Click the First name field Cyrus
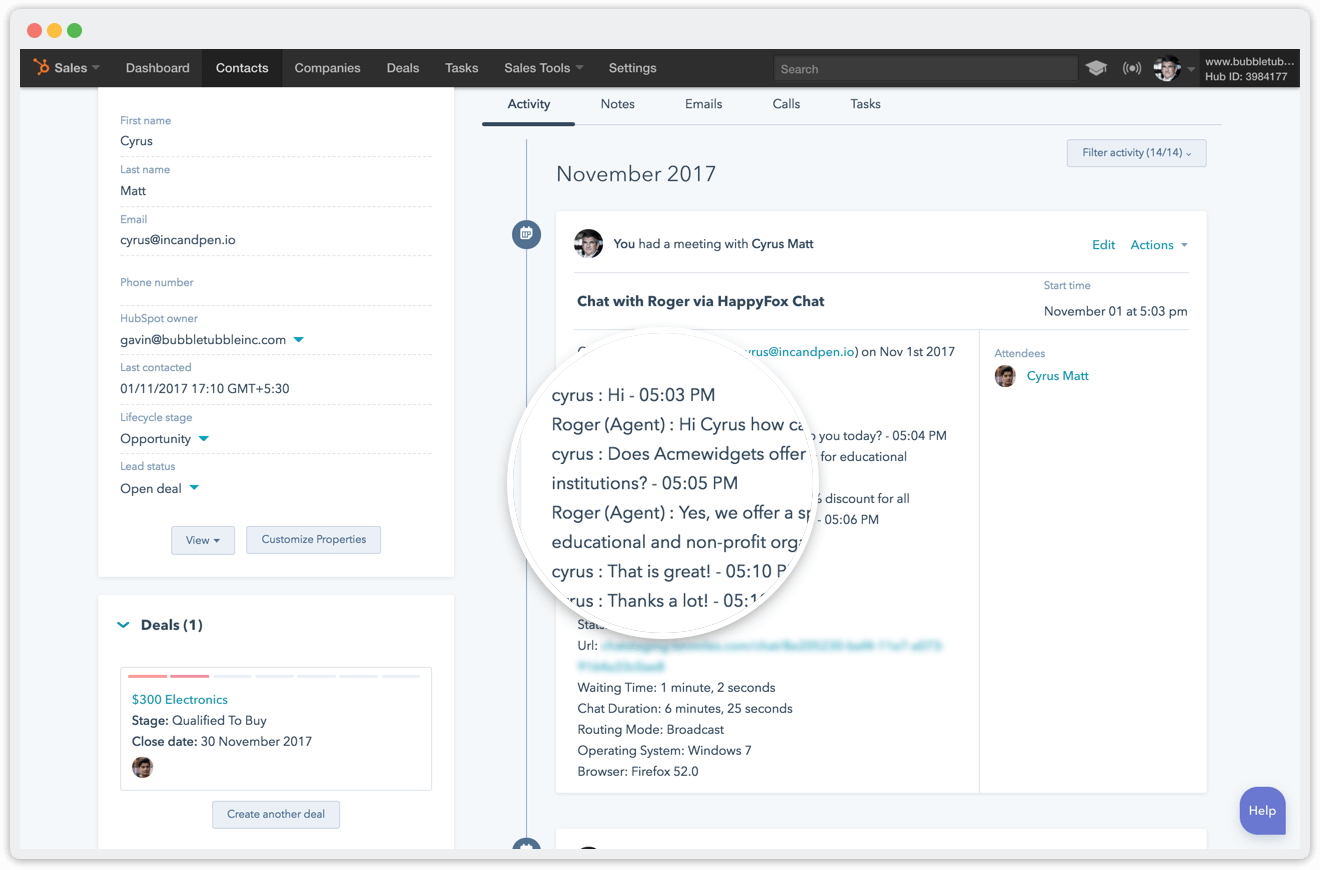 276,141
